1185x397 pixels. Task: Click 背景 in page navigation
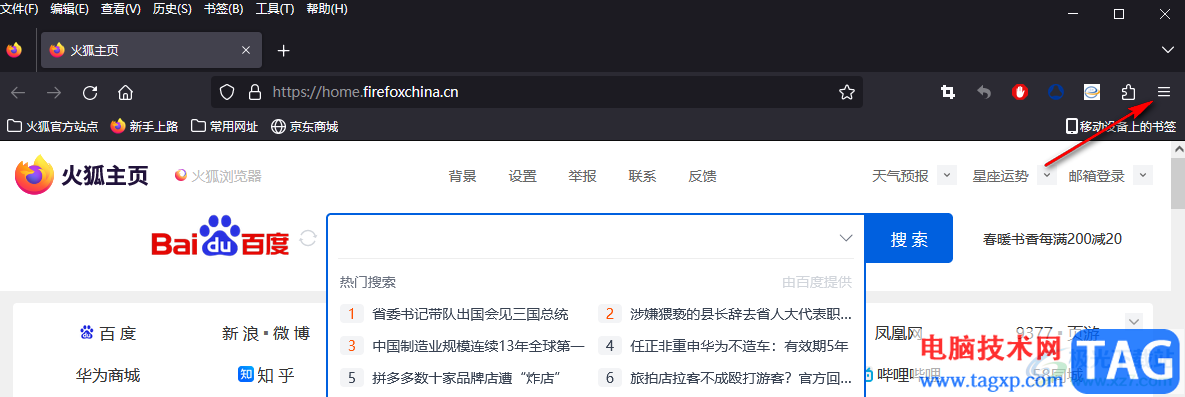(463, 176)
